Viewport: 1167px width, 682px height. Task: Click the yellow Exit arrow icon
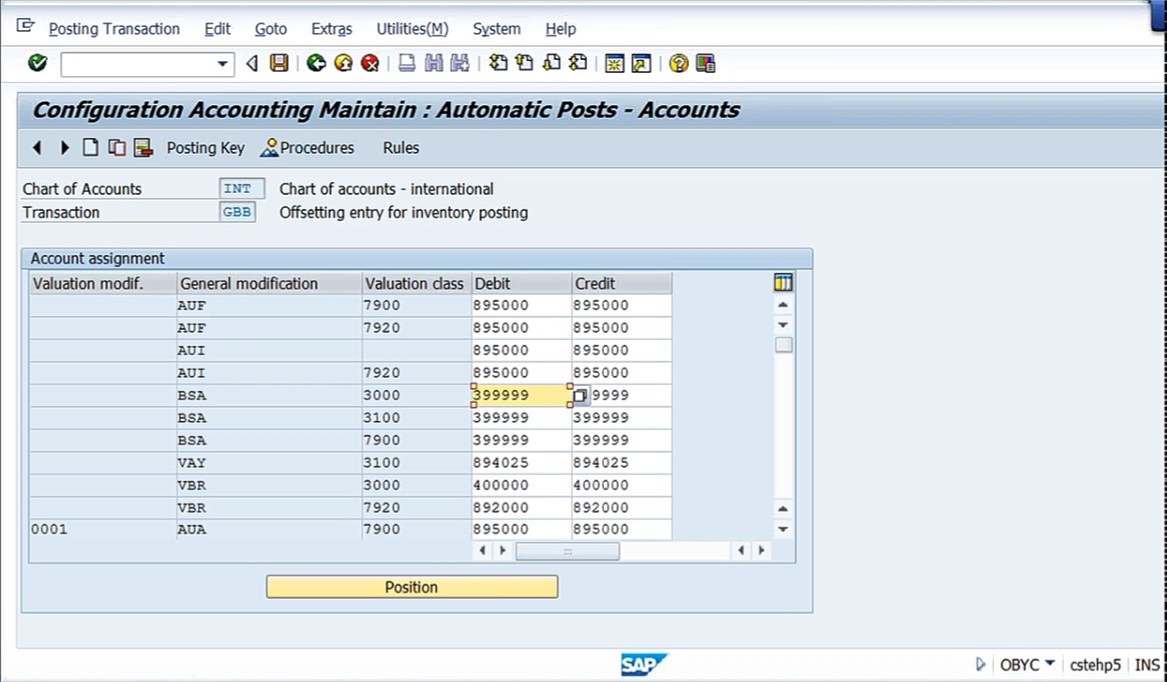(x=343, y=63)
